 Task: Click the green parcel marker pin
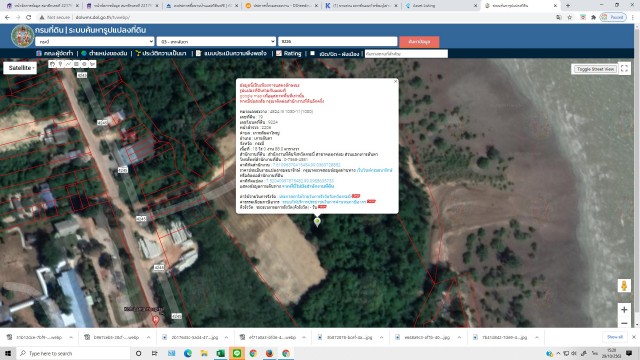click(317, 222)
